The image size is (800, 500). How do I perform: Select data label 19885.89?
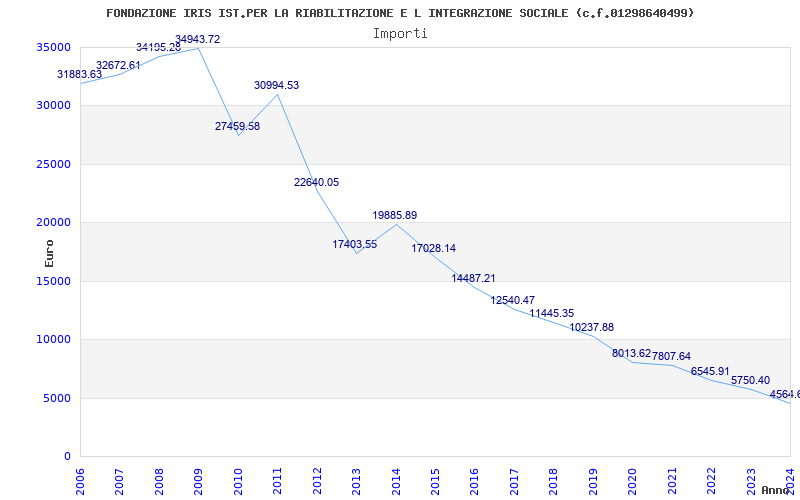click(x=395, y=215)
